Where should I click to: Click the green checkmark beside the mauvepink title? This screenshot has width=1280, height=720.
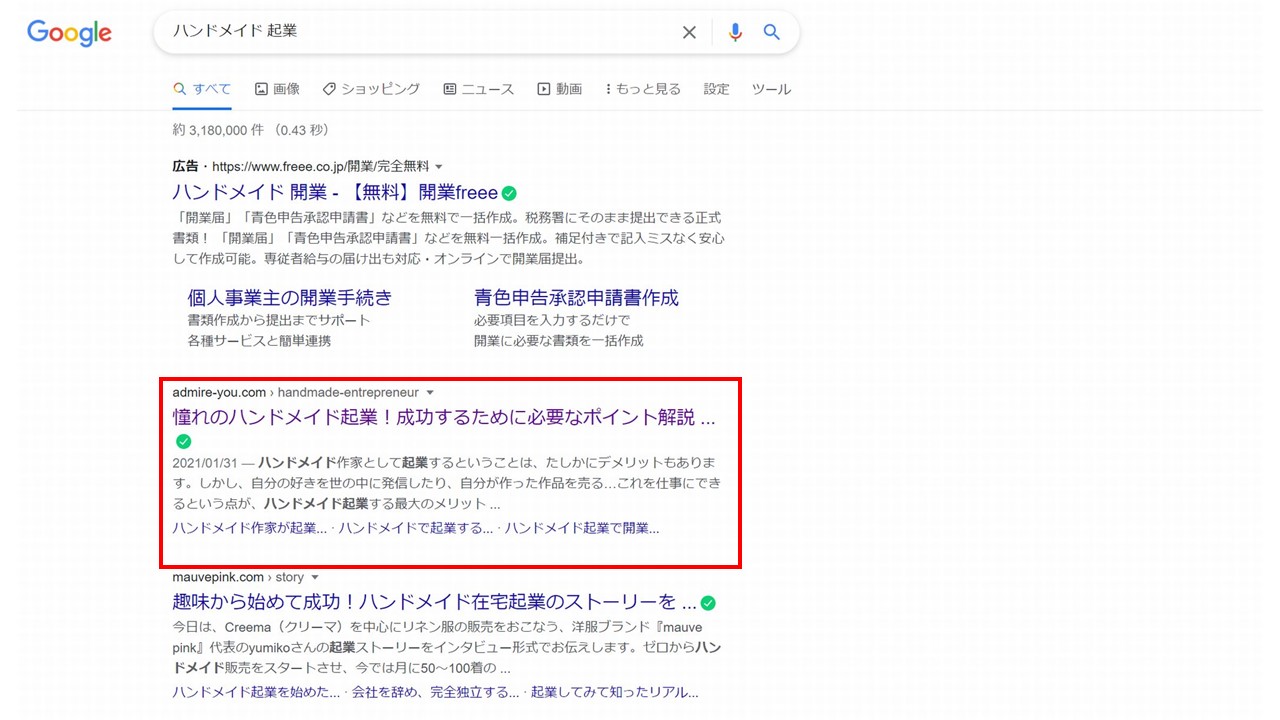(708, 603)
